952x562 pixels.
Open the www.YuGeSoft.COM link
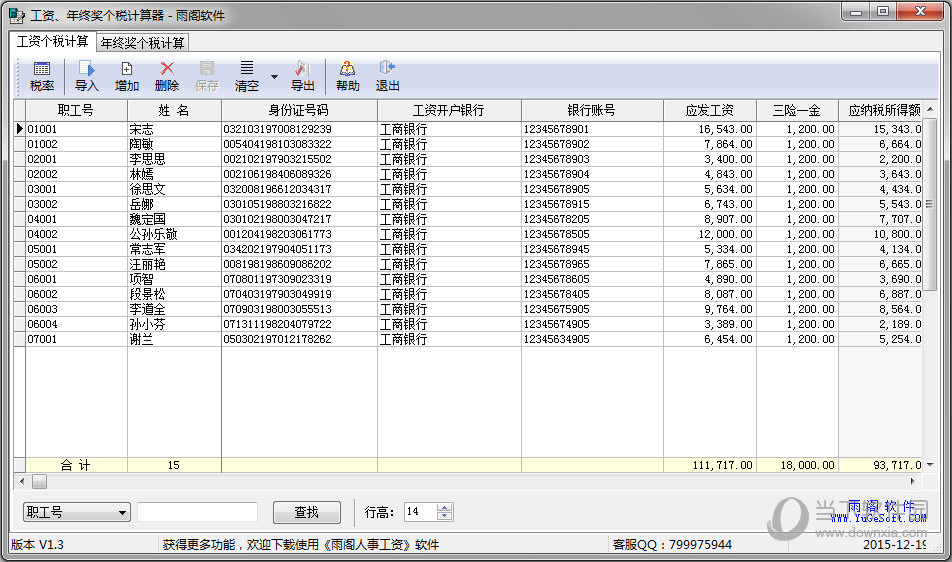tap(879, 518)
